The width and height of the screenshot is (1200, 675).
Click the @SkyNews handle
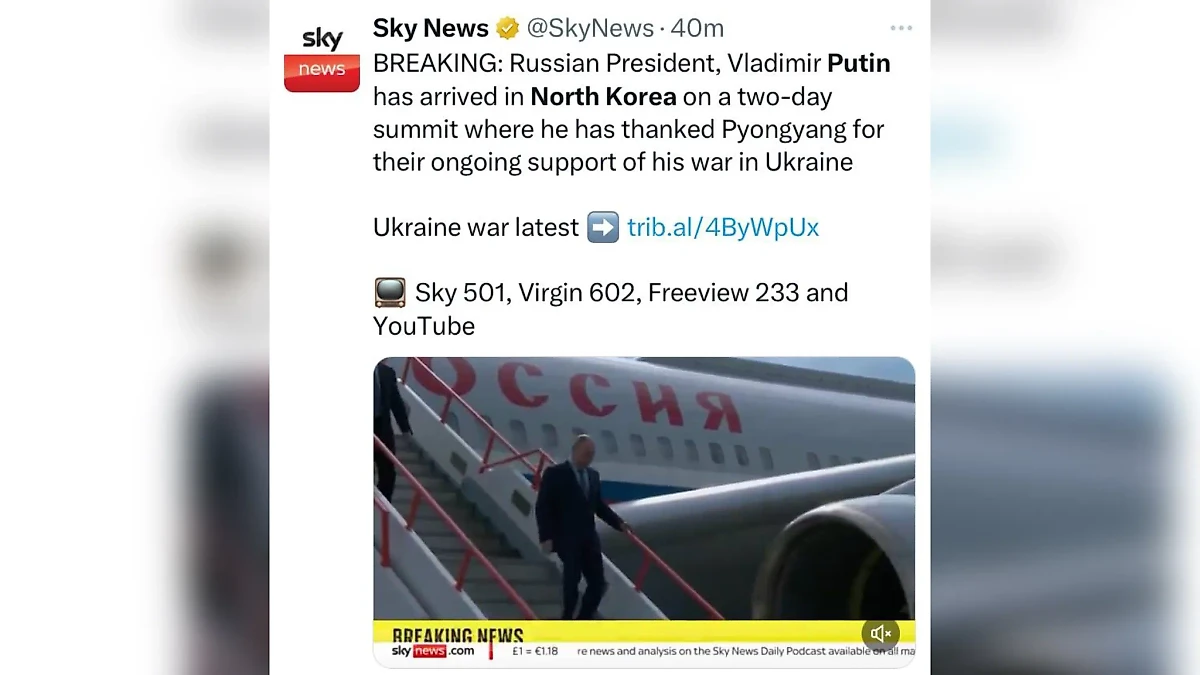coord(591,28)
